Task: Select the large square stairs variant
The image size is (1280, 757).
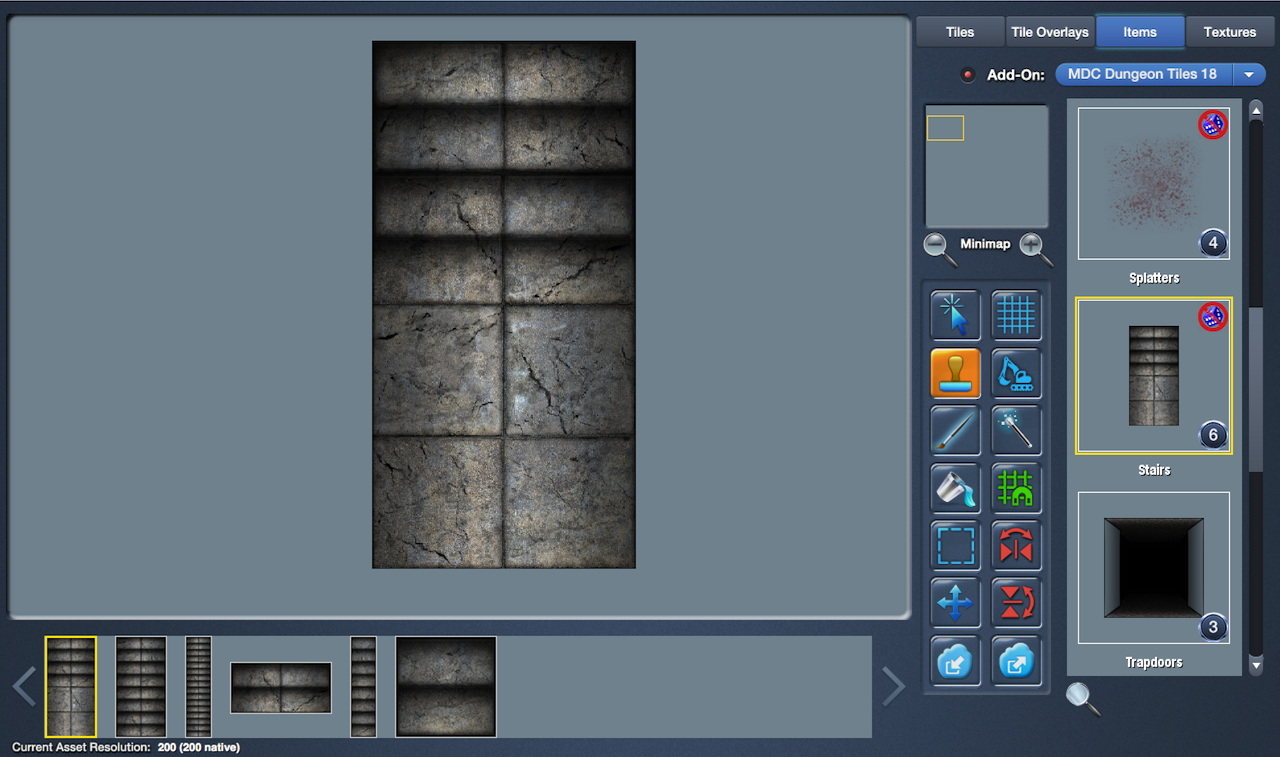Action: 446,687
